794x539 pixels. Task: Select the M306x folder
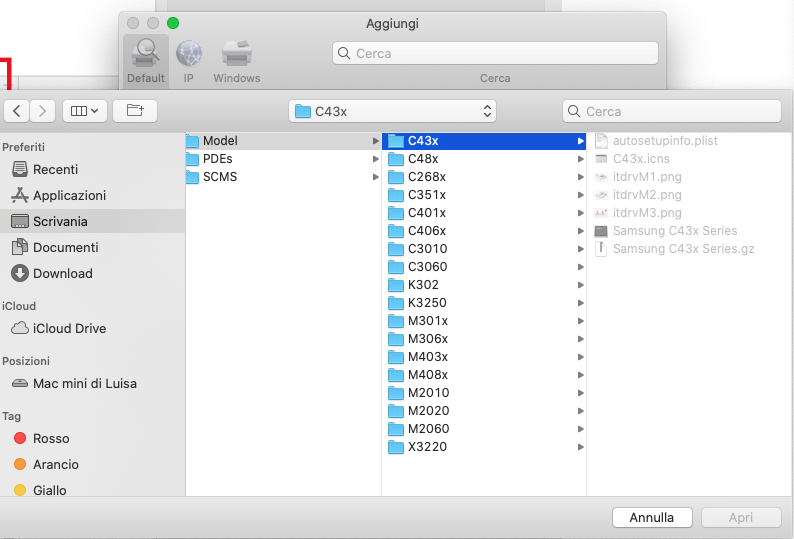click(484, 339)
